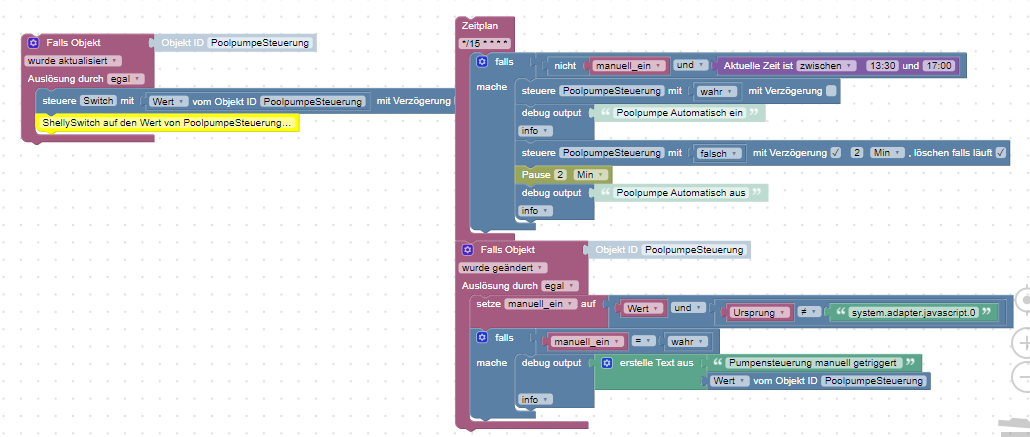
Task: Click 'Switch' object field in steuere block
Action: tap(99, 102)
